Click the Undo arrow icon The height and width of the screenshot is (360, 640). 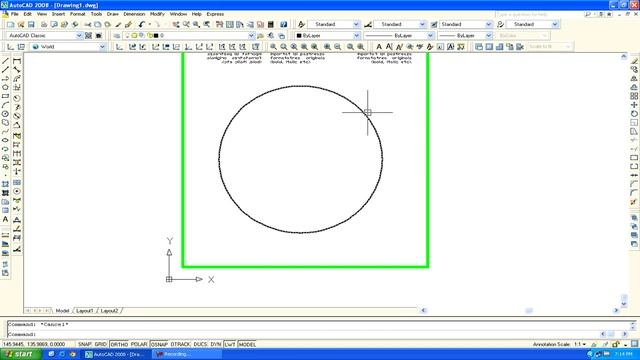point(141,24)
